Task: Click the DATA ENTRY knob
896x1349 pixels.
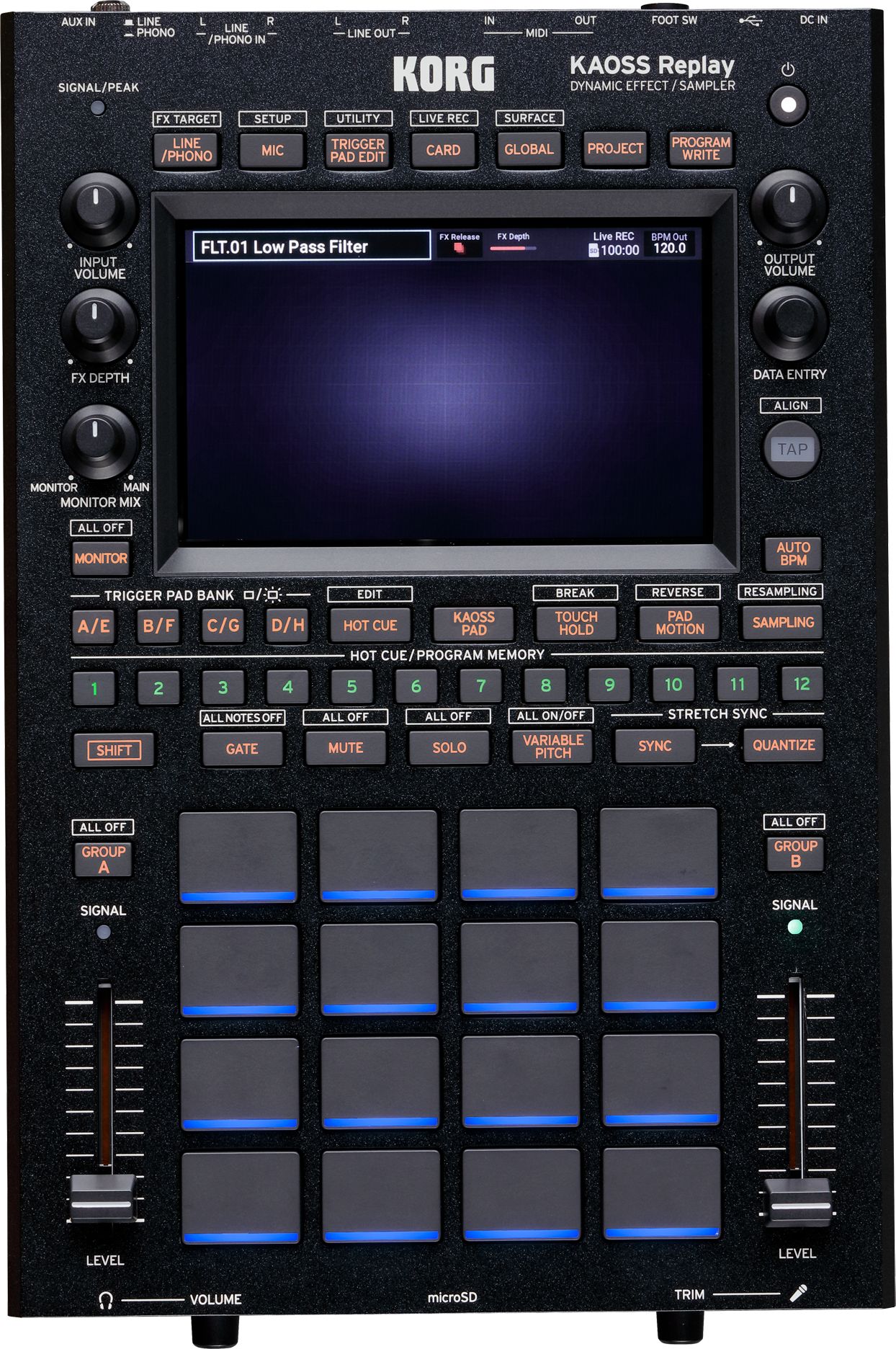Action: [790, 322]
